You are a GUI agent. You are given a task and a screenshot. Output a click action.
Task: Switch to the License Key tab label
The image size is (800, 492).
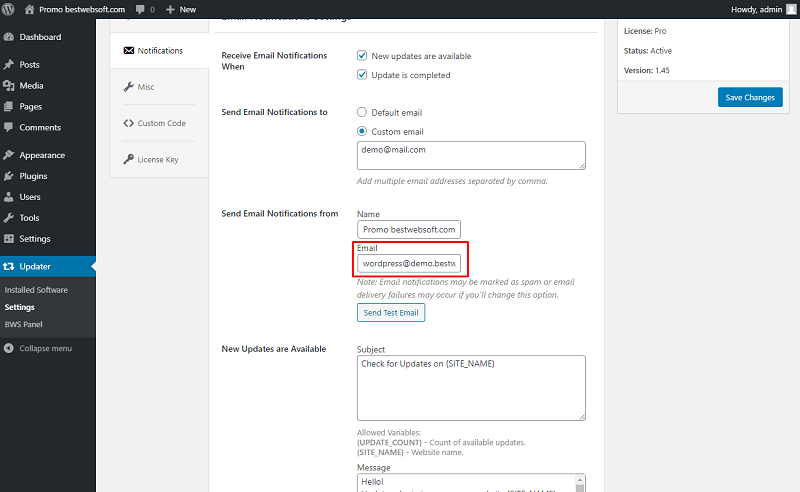[x=158, y=159]
